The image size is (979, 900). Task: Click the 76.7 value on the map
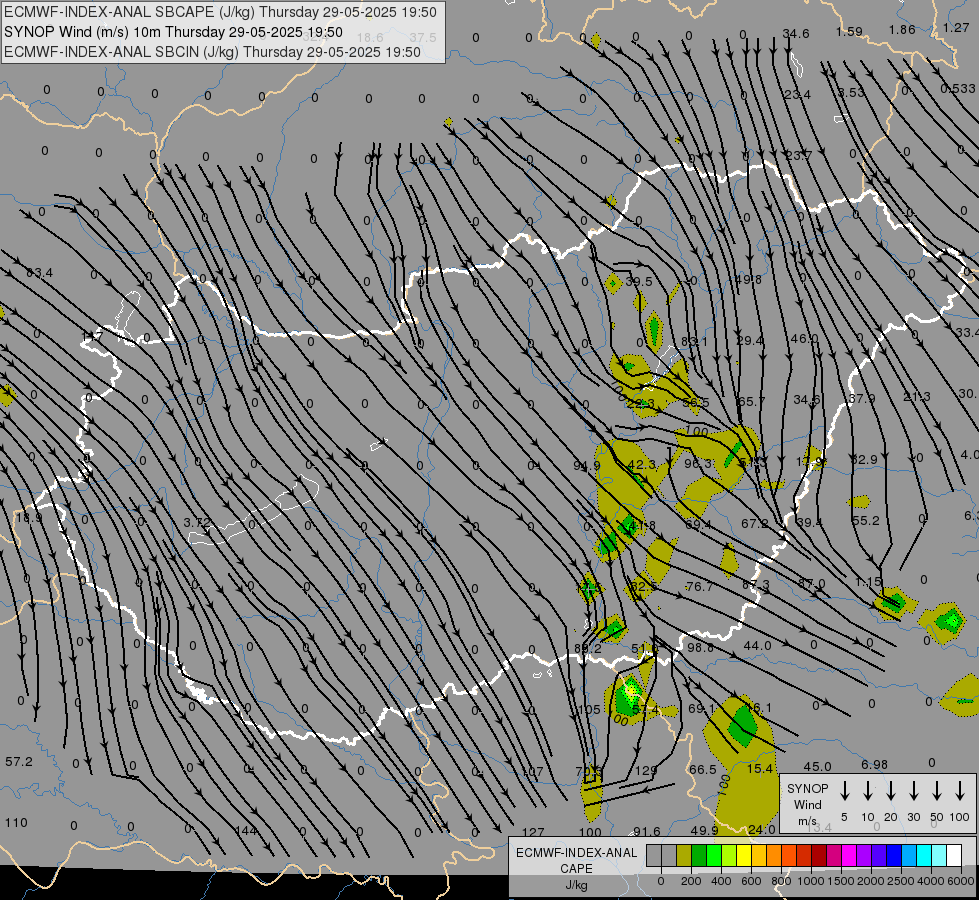click(x=699, y=586)
